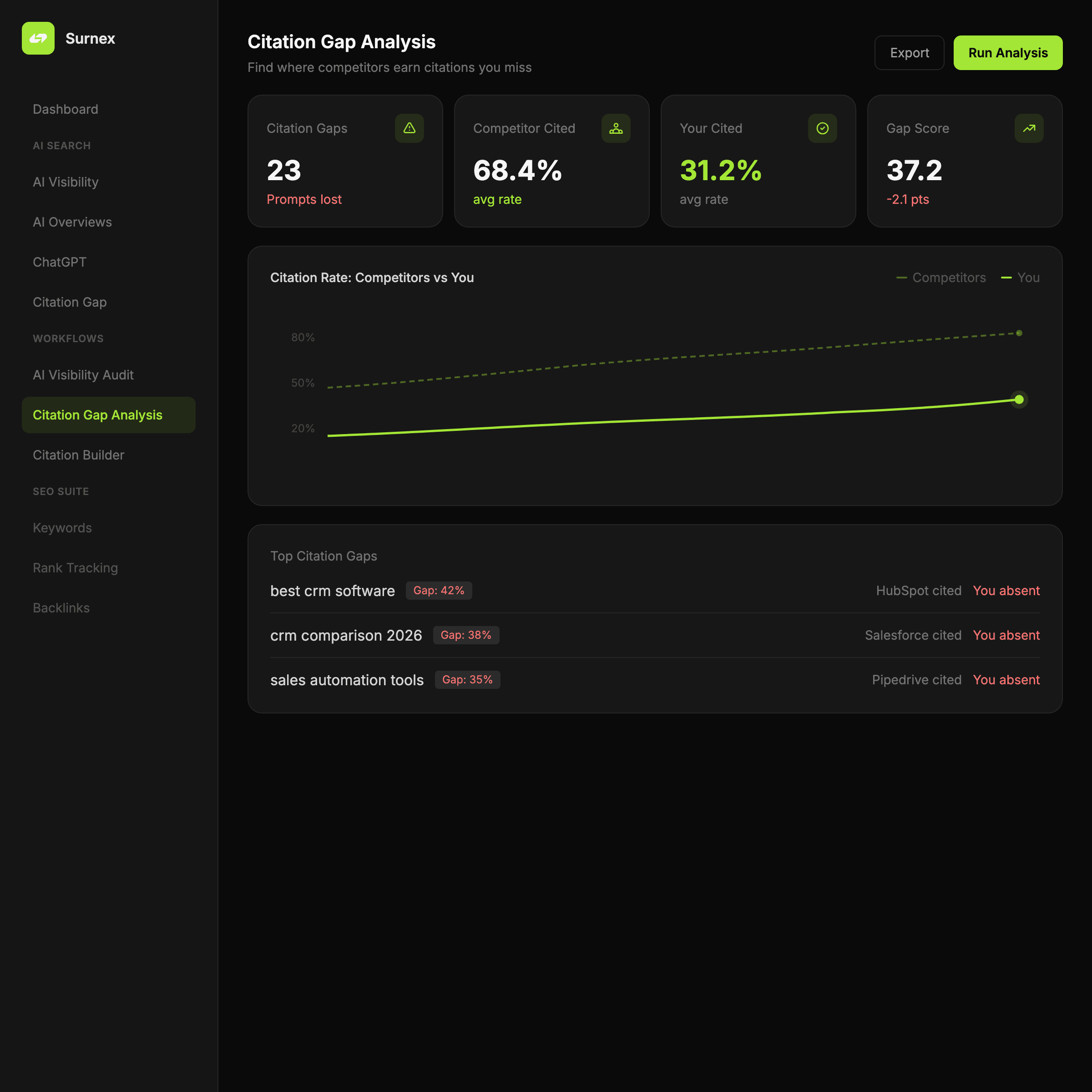Go to AI Visibility in sidebar
This screenshot has width=1092, height=1092.
tap(66, 182)
